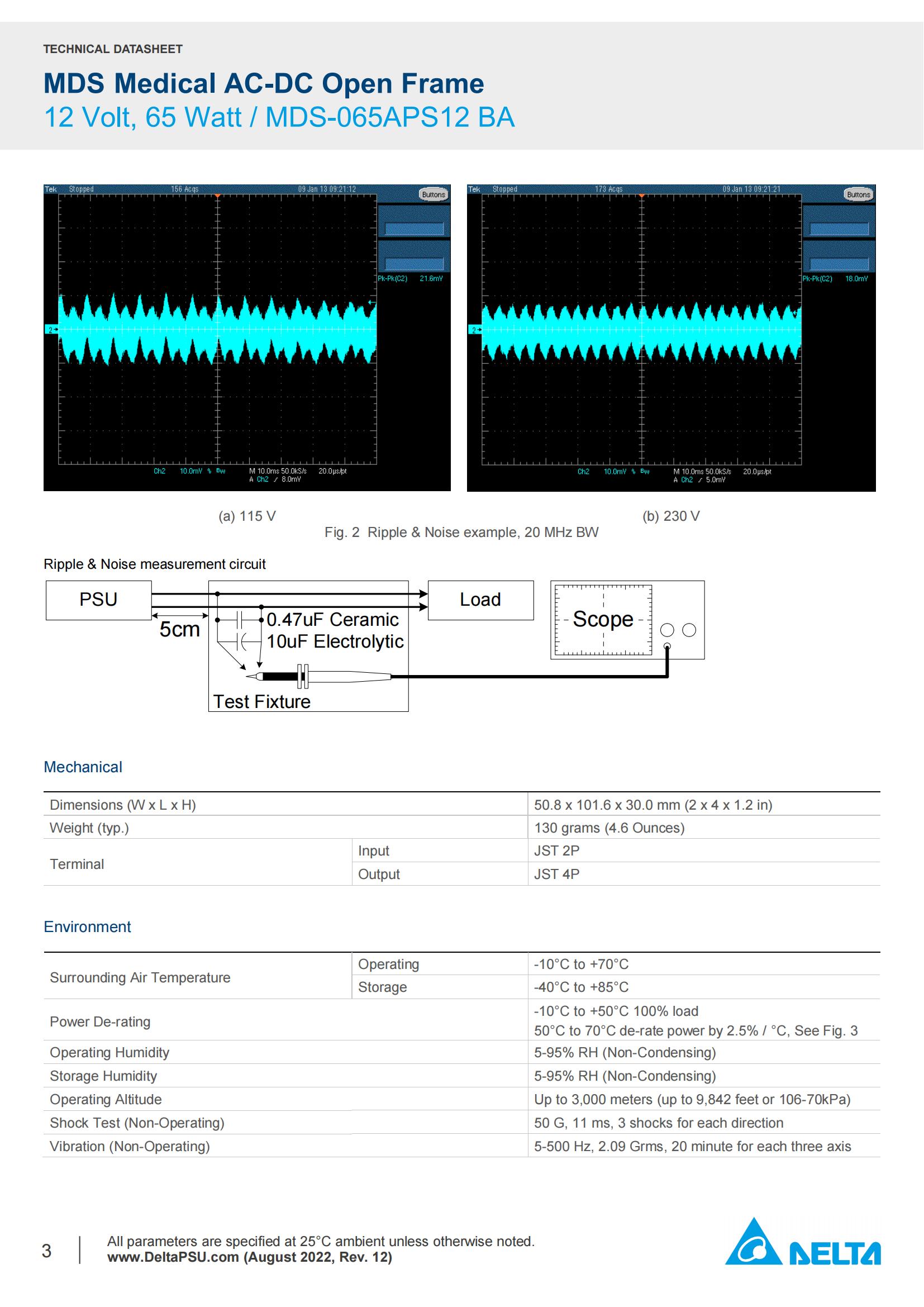Select the Mechanical section heading
The height and width of the screenshot is (1307, 924).
pyautogui.click(x=83, y=766)
